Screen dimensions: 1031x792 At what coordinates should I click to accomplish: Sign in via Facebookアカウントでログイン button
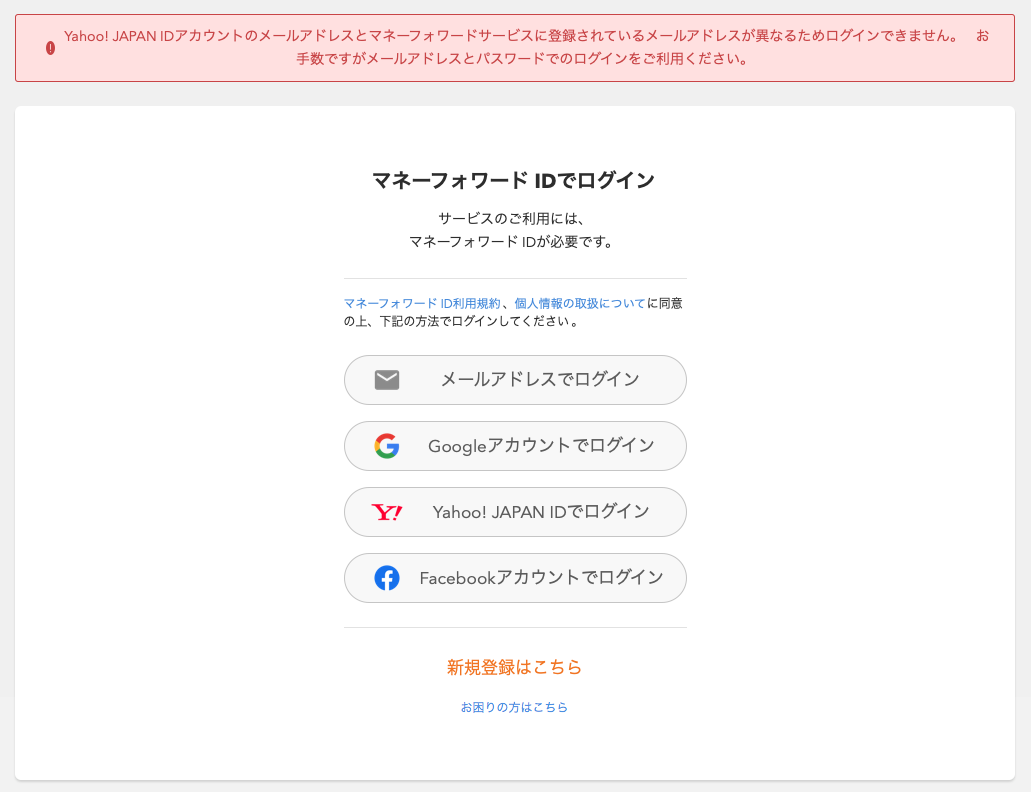(x=515, y=578)
